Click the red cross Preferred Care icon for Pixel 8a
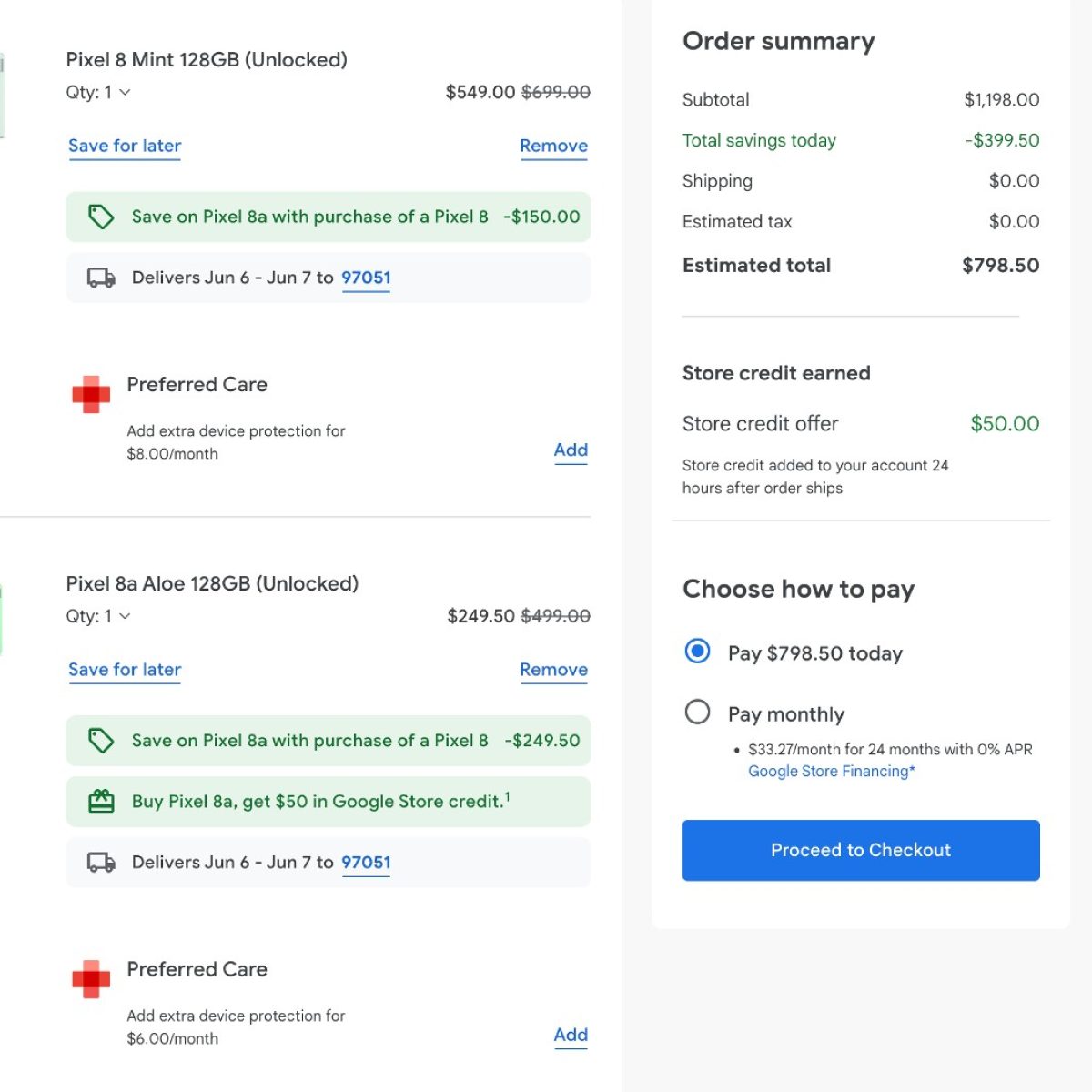This screenshot has width=1092, height=1092. pyautogui.click(x=91, y=979)
